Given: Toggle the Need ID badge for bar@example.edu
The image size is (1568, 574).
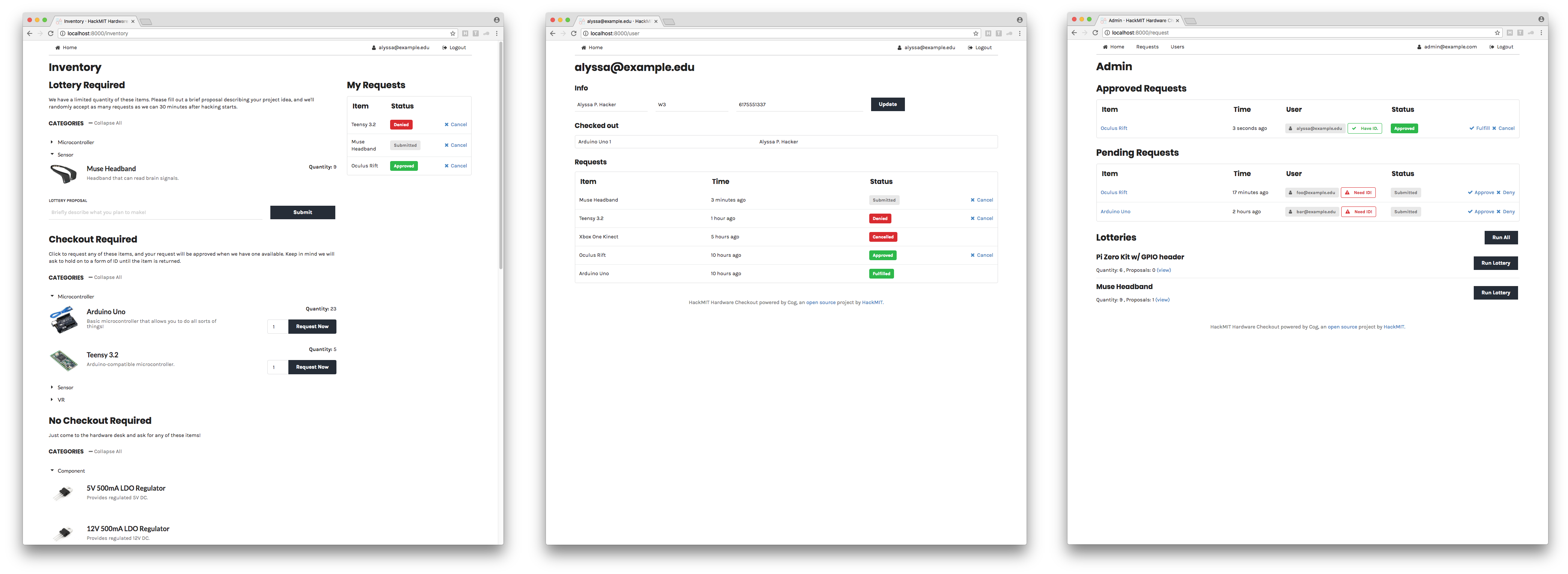Looking at the screenshot, I should coord(1358,212).
